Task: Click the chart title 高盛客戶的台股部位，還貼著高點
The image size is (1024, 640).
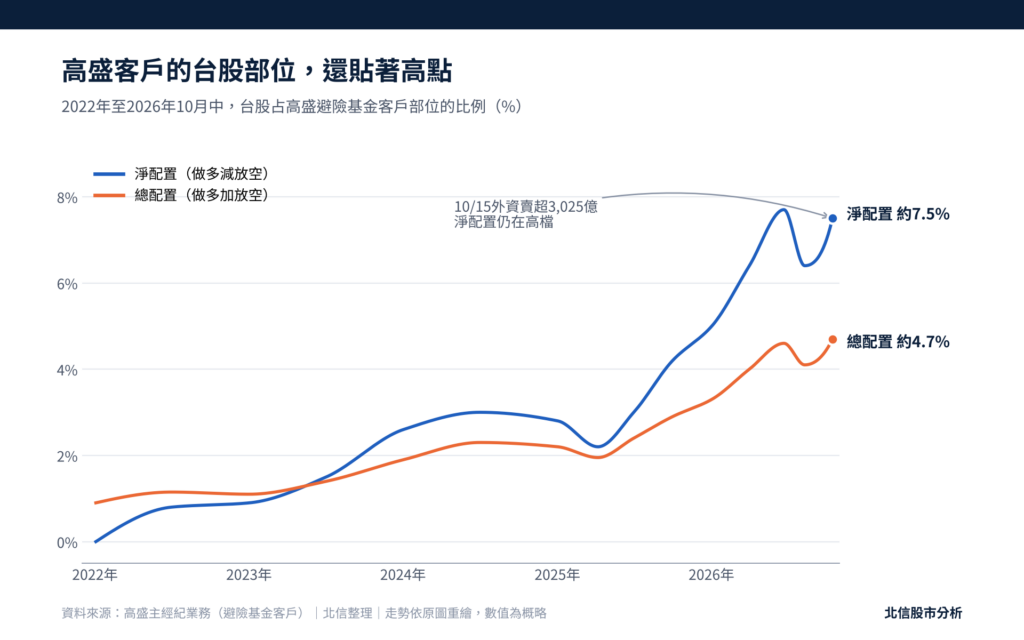Action: [x=257, y=71]
